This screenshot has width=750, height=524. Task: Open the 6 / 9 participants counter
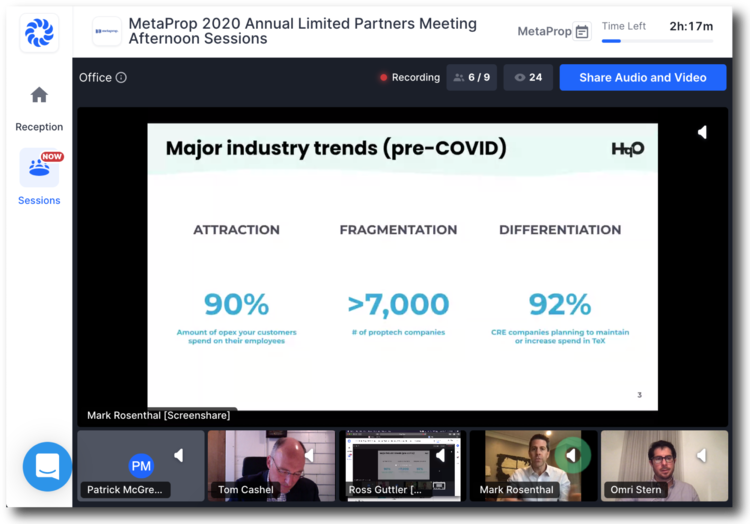(471, 78)
